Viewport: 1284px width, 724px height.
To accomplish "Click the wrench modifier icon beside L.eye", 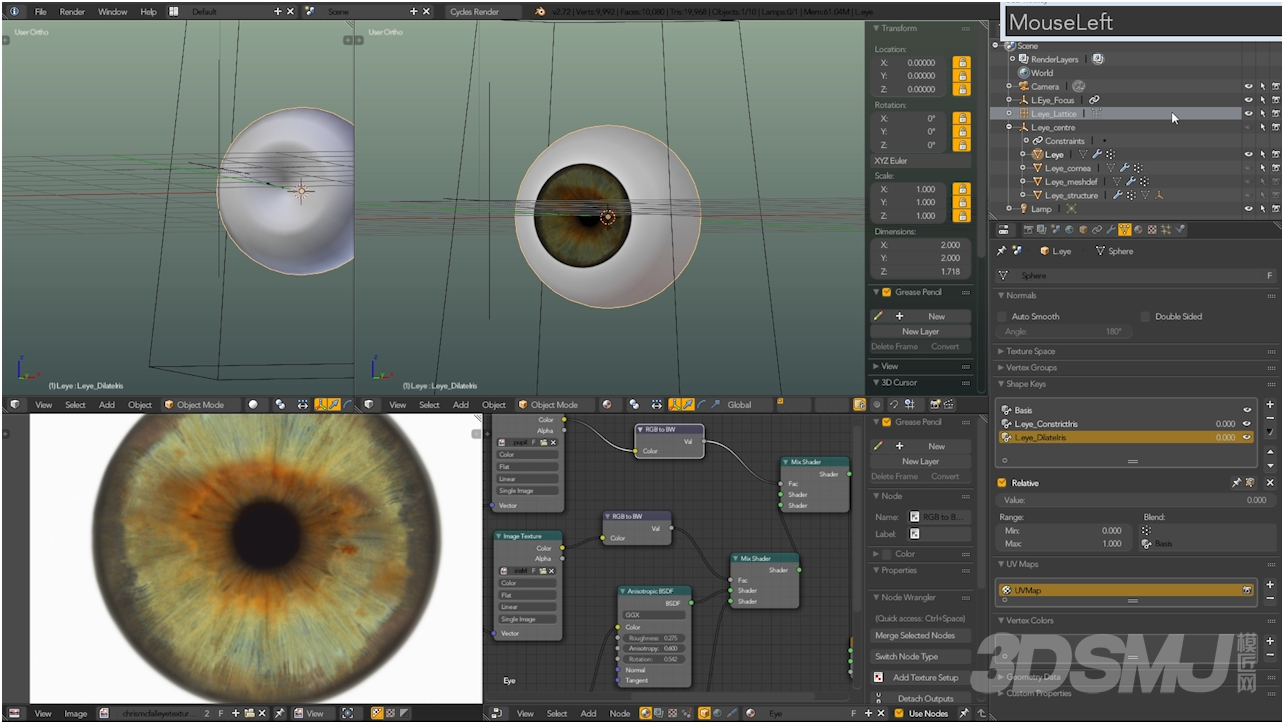I will [x=1097, y=155].
